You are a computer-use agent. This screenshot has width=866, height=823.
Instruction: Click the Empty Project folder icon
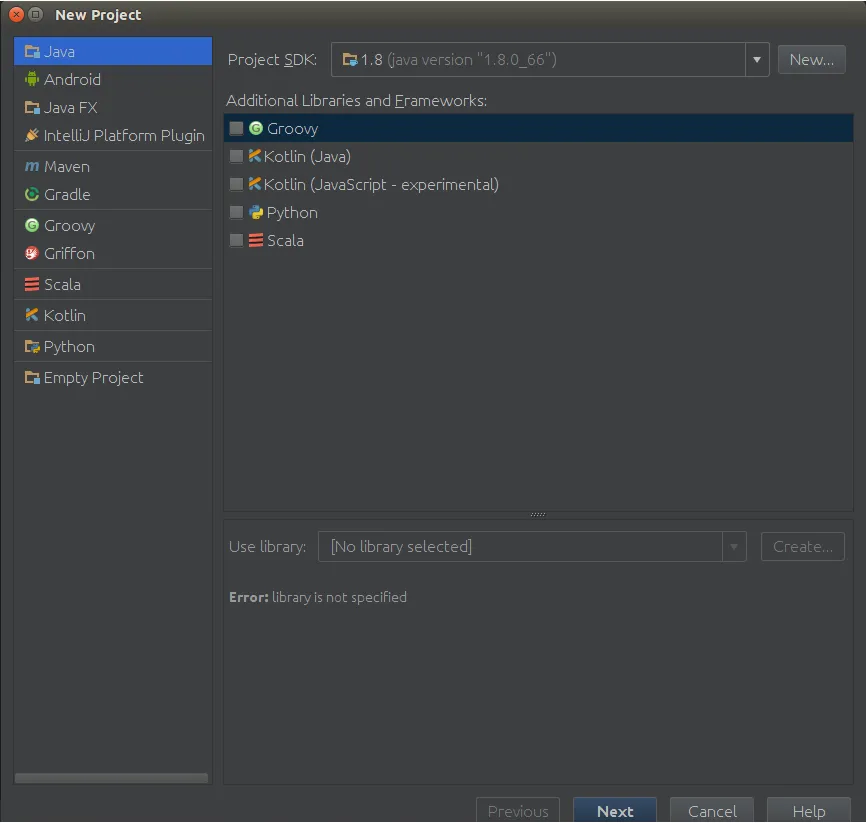coord(32,377)
